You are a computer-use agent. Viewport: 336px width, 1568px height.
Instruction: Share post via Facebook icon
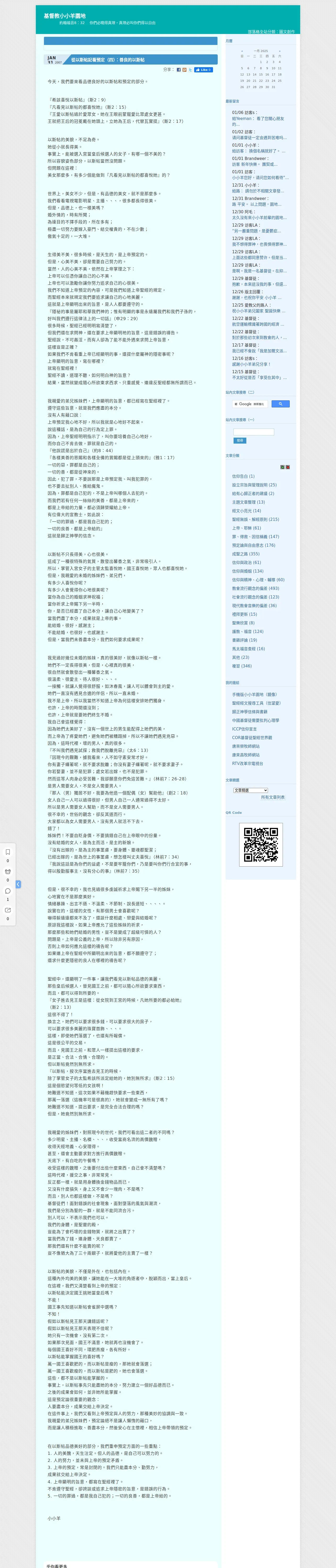(179, 70)
